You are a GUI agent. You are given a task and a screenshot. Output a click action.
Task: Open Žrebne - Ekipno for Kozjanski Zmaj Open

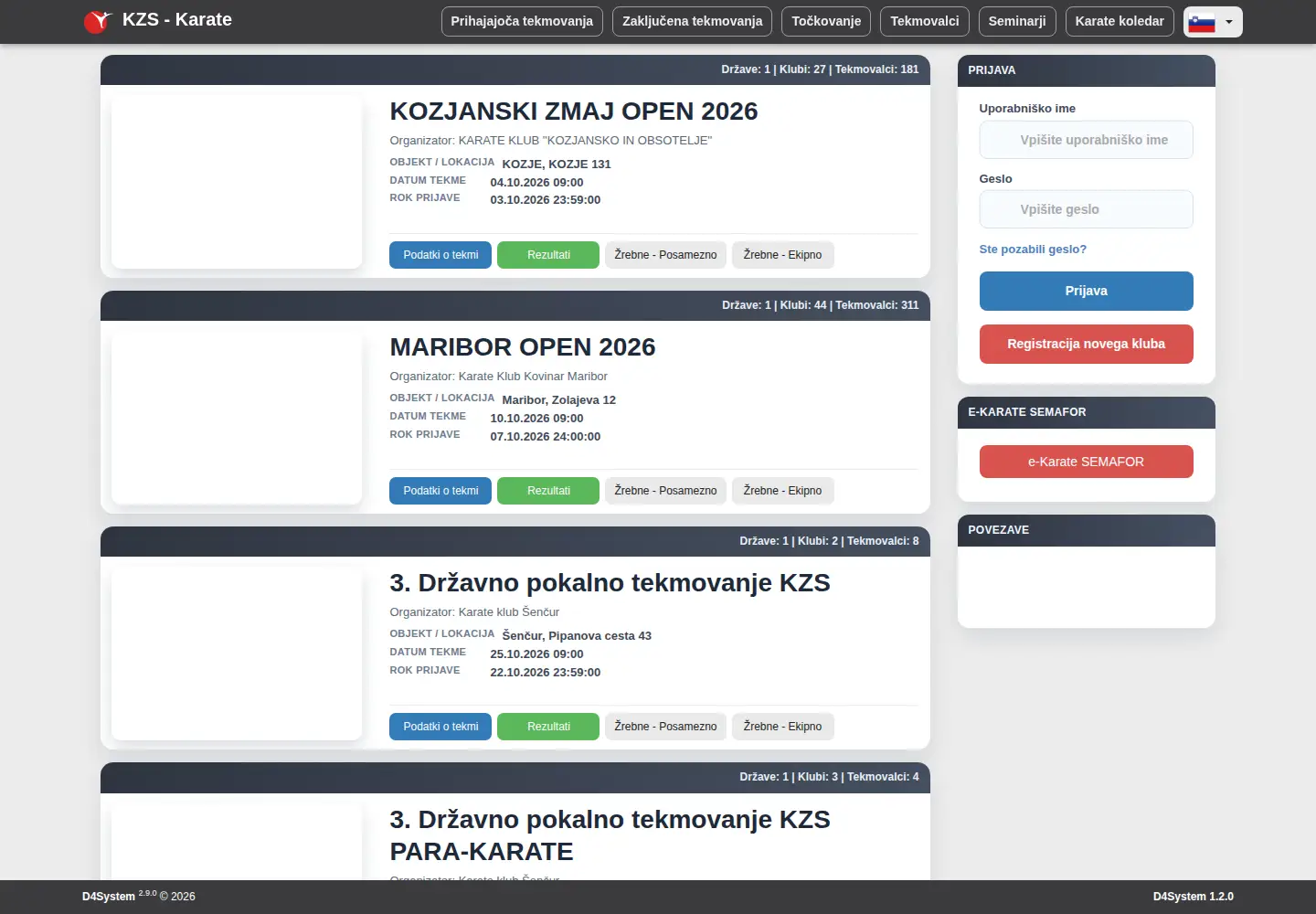[x=782, y=255]
